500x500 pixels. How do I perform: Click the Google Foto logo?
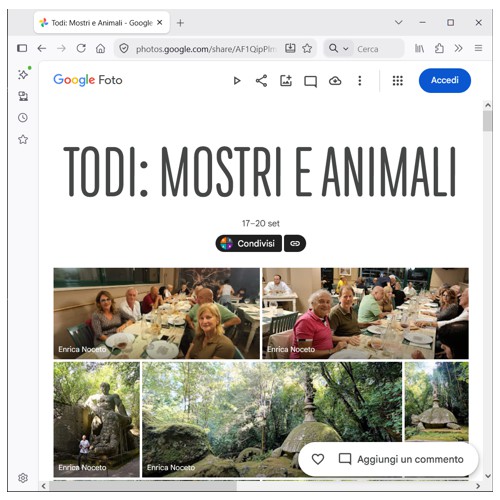[88, 80]
